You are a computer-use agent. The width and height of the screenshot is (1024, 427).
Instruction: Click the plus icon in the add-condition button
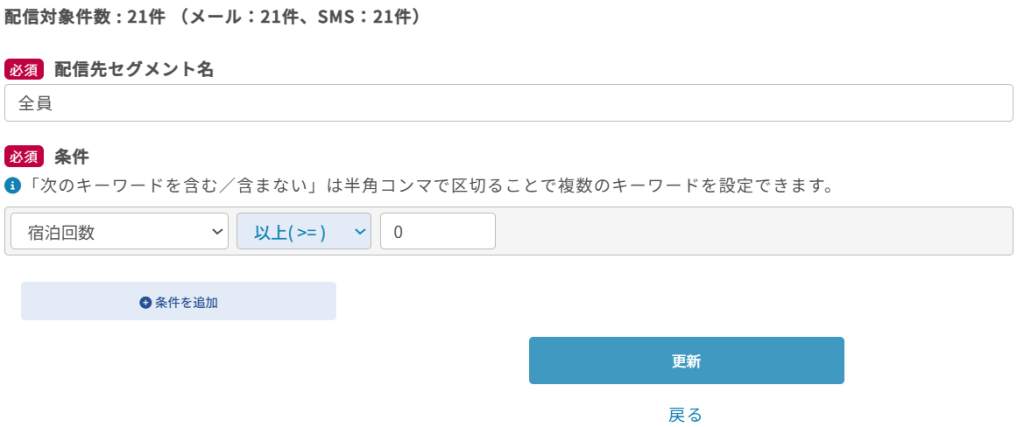pos(145,301)
